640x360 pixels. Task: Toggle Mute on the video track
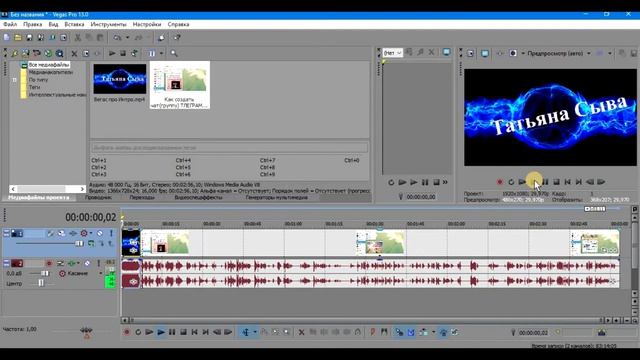pyautogui.click(x=100, y=233)
